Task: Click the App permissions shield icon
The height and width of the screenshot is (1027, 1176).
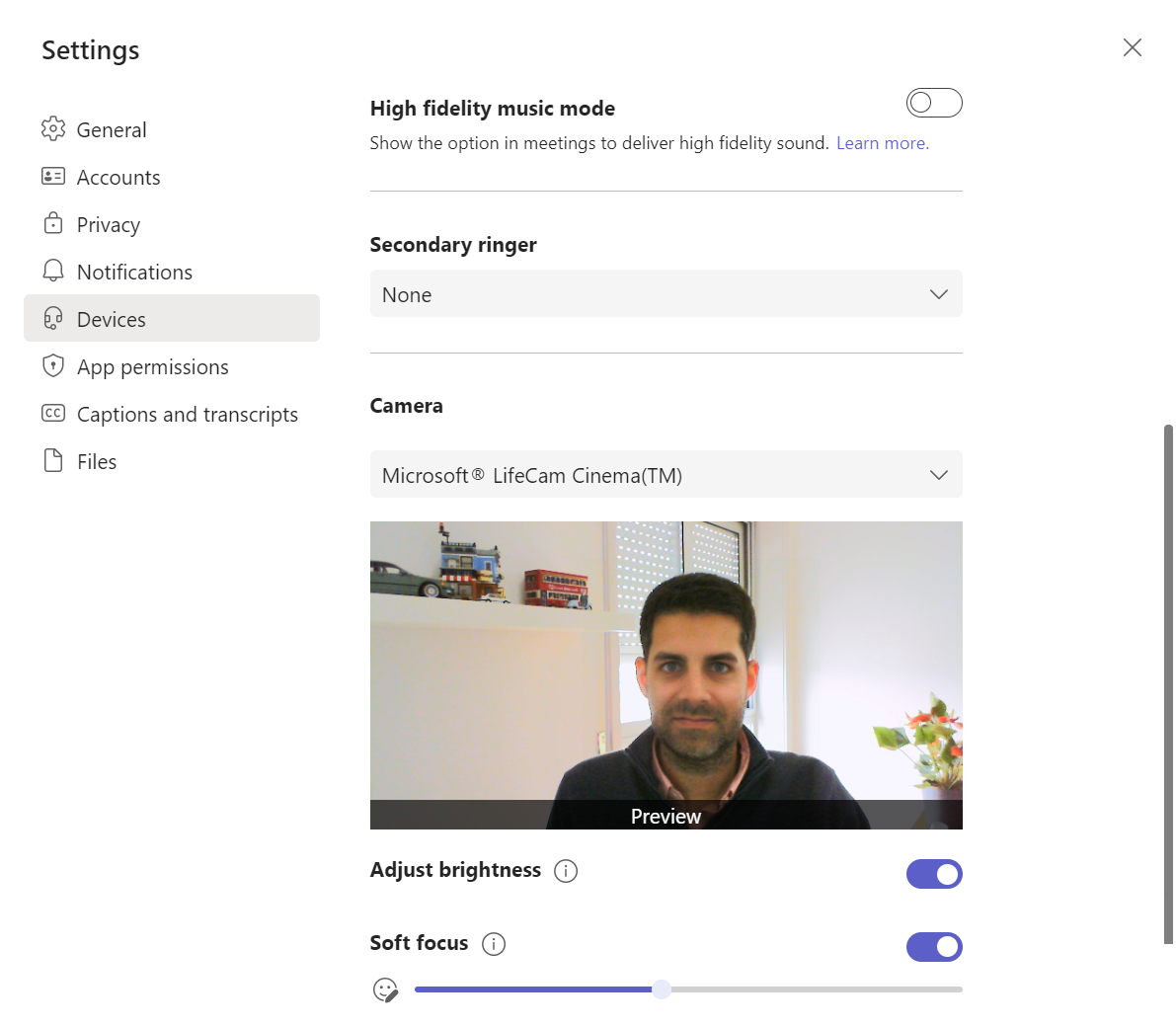Action: point(53,366)
